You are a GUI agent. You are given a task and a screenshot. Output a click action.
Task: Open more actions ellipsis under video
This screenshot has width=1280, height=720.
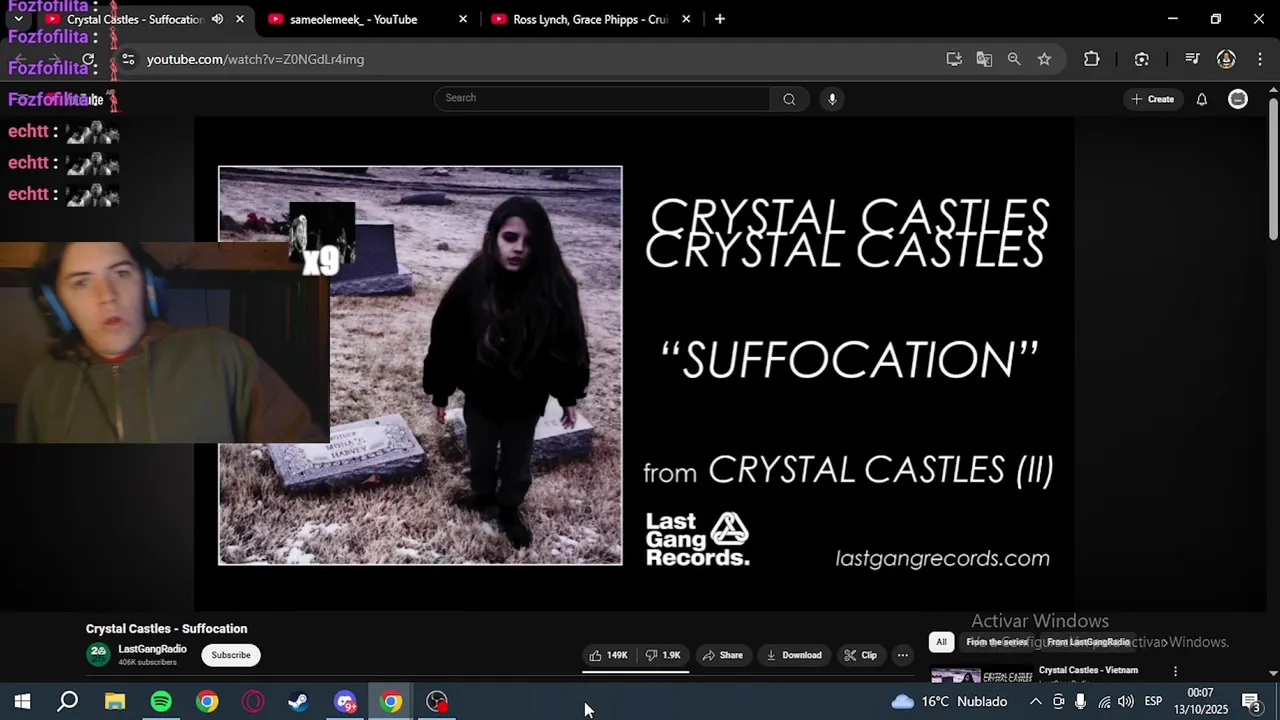tap(902, 655)
